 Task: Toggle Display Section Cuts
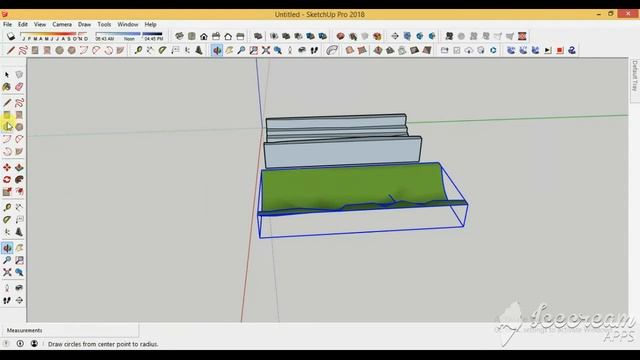pyautogui.click(x=419, y=36)
